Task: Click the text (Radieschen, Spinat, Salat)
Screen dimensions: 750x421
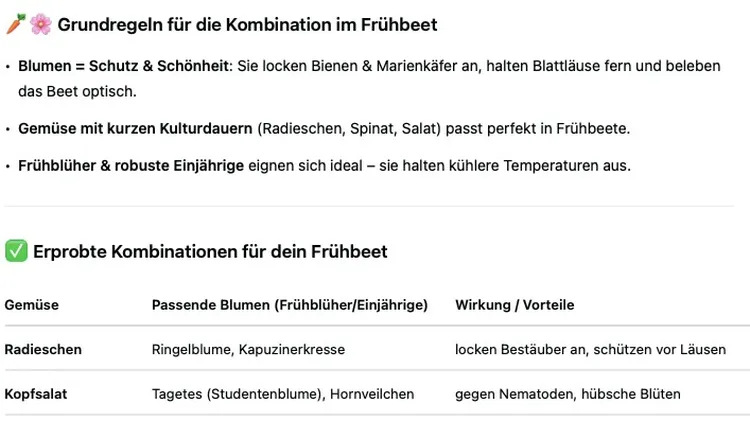Action: (349, 129)
